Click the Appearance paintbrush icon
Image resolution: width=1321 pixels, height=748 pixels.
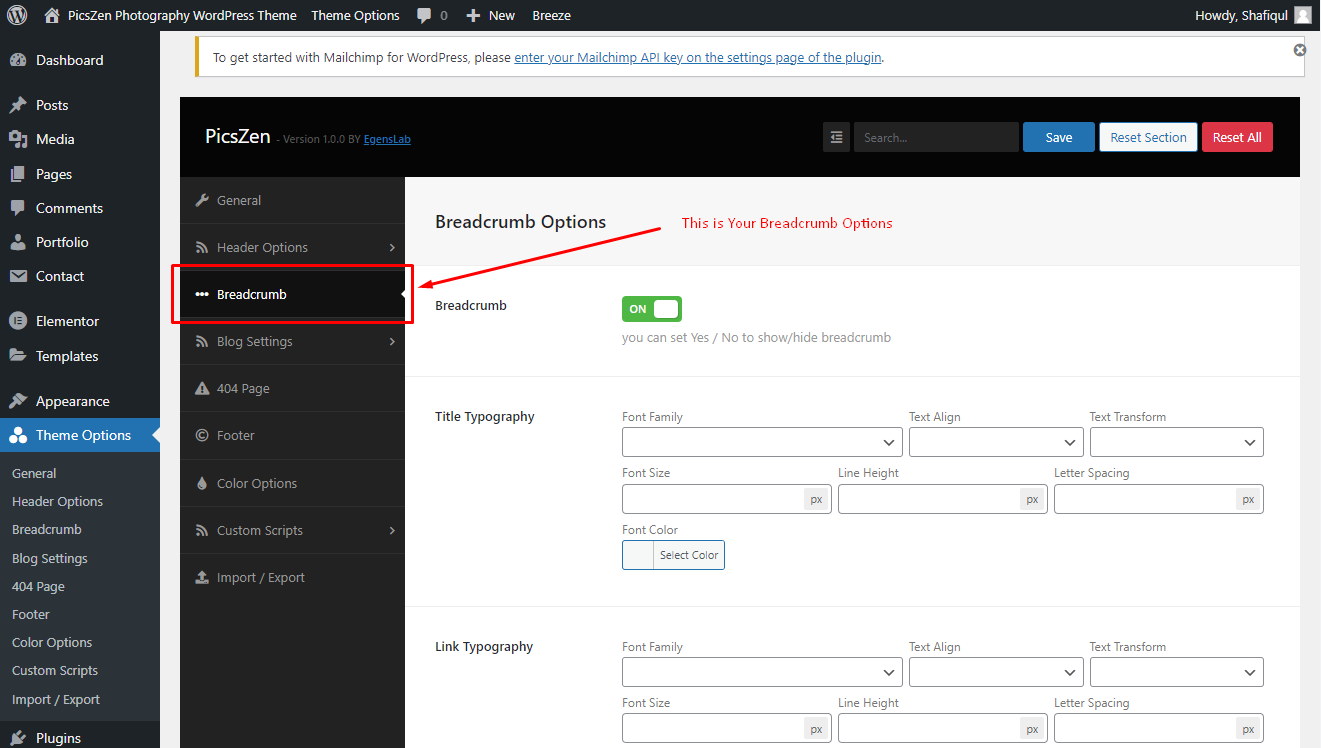pos(18,401)
